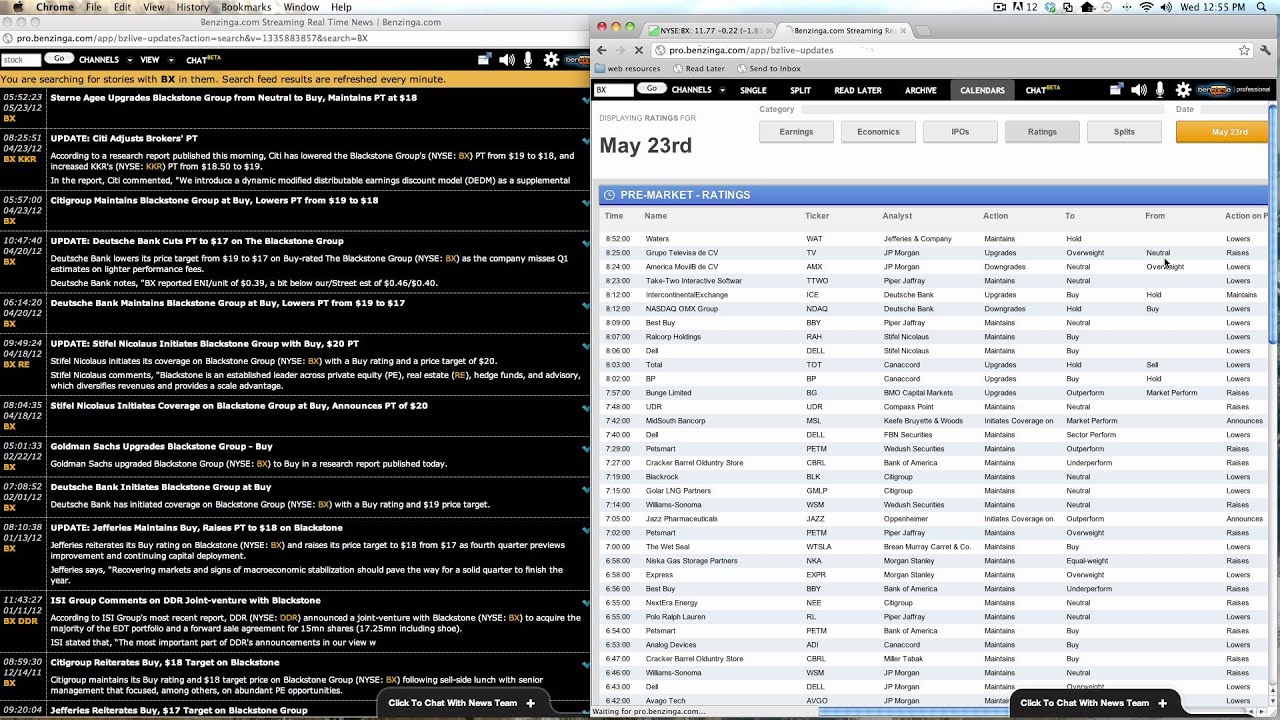
Task: Open Stifel Nicolaus Initiates Coverage headline
Action: (238, 406)
